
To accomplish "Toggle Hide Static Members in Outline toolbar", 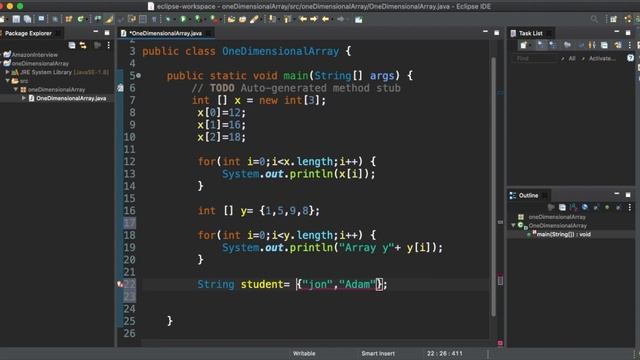I will [596, 207].
